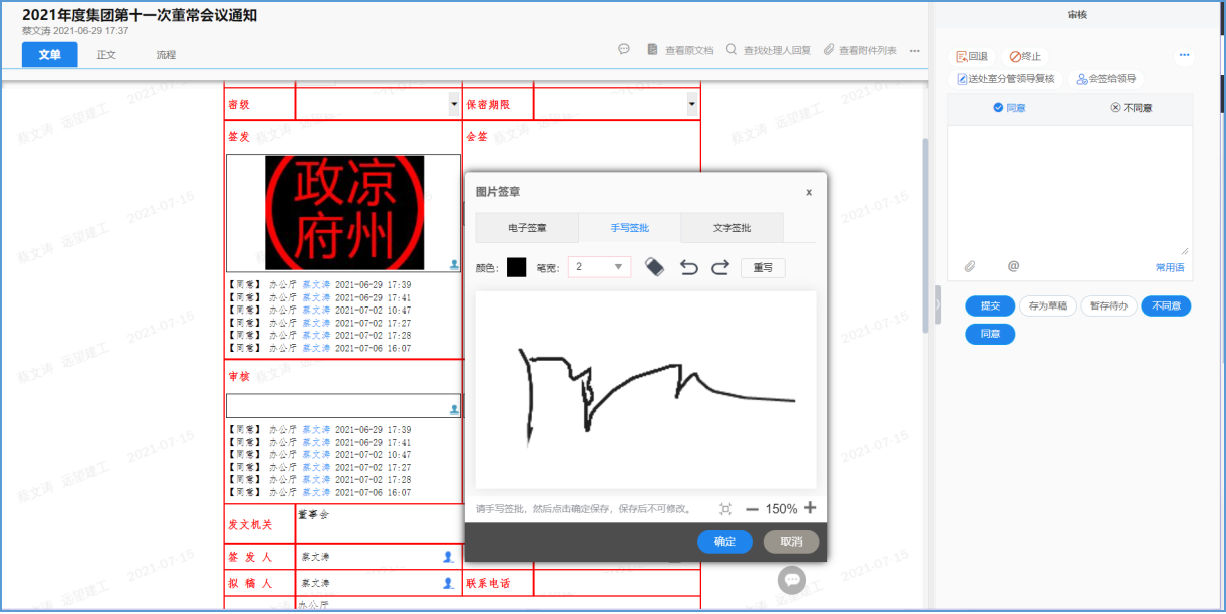The height and width of the screenshot is (614, 1226).
Task: Click on the handwriting signature canvas
Action: pos(646,389)
